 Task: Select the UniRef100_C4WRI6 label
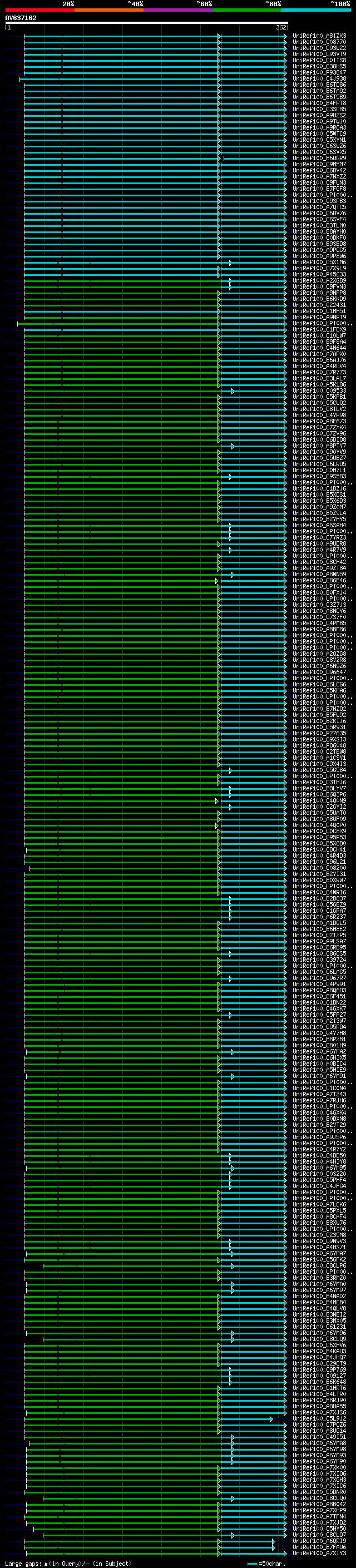(x=319, y=892)
